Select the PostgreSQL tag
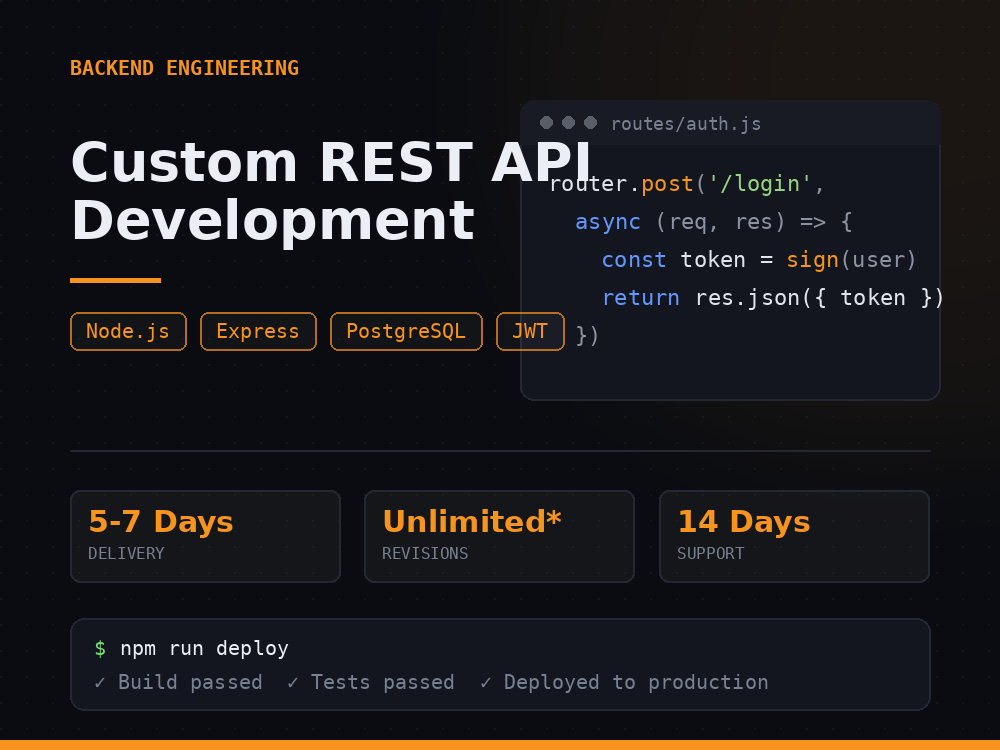 [x=406, y=332]
